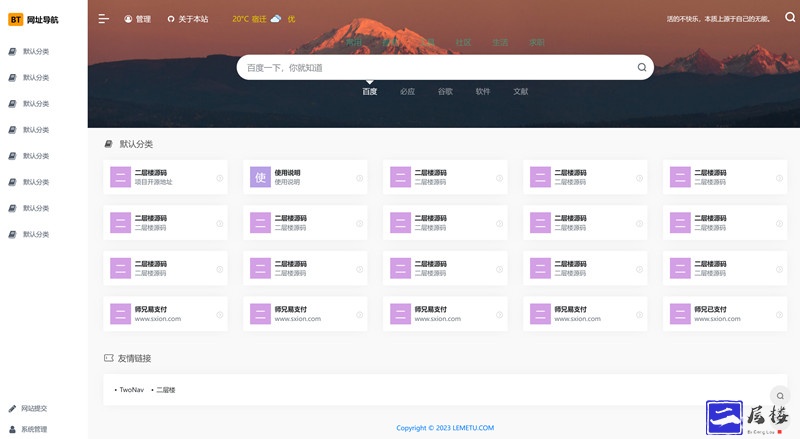Select the 软件 search tab

click(x=483, y=91)
